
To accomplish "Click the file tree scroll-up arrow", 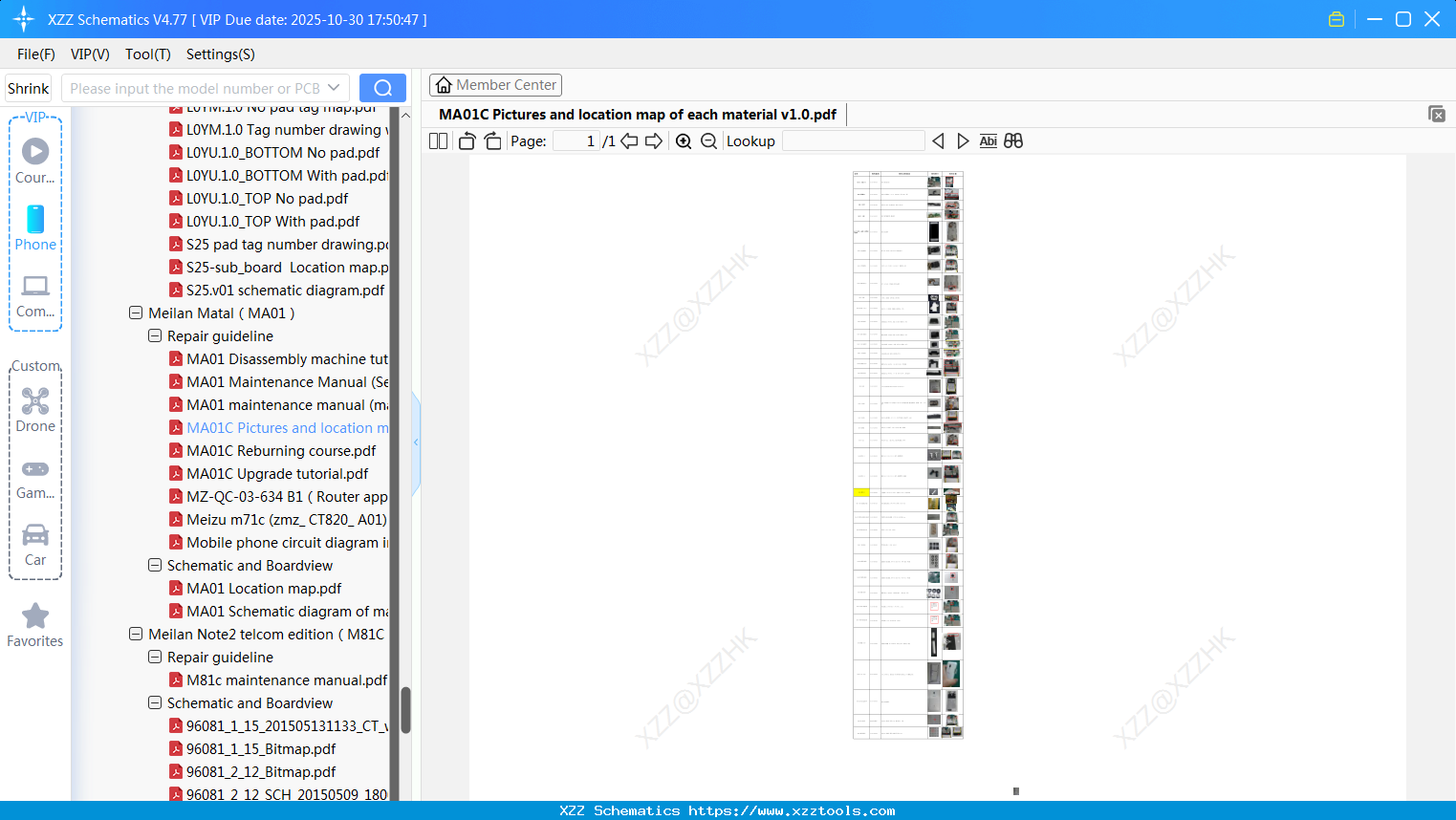I will 405,115.
